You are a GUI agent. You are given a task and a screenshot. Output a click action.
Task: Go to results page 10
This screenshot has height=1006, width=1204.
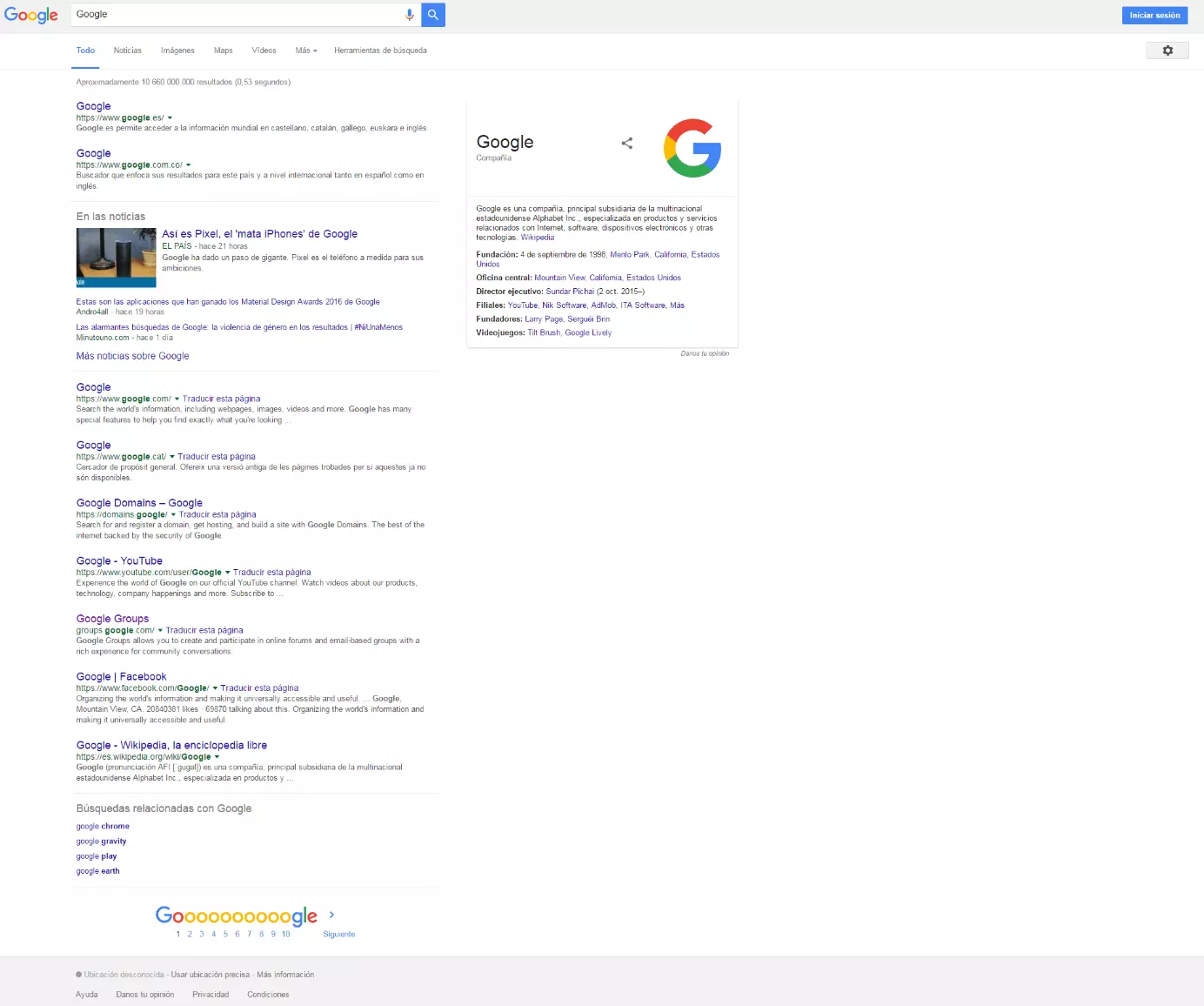(x=285, y=934)
